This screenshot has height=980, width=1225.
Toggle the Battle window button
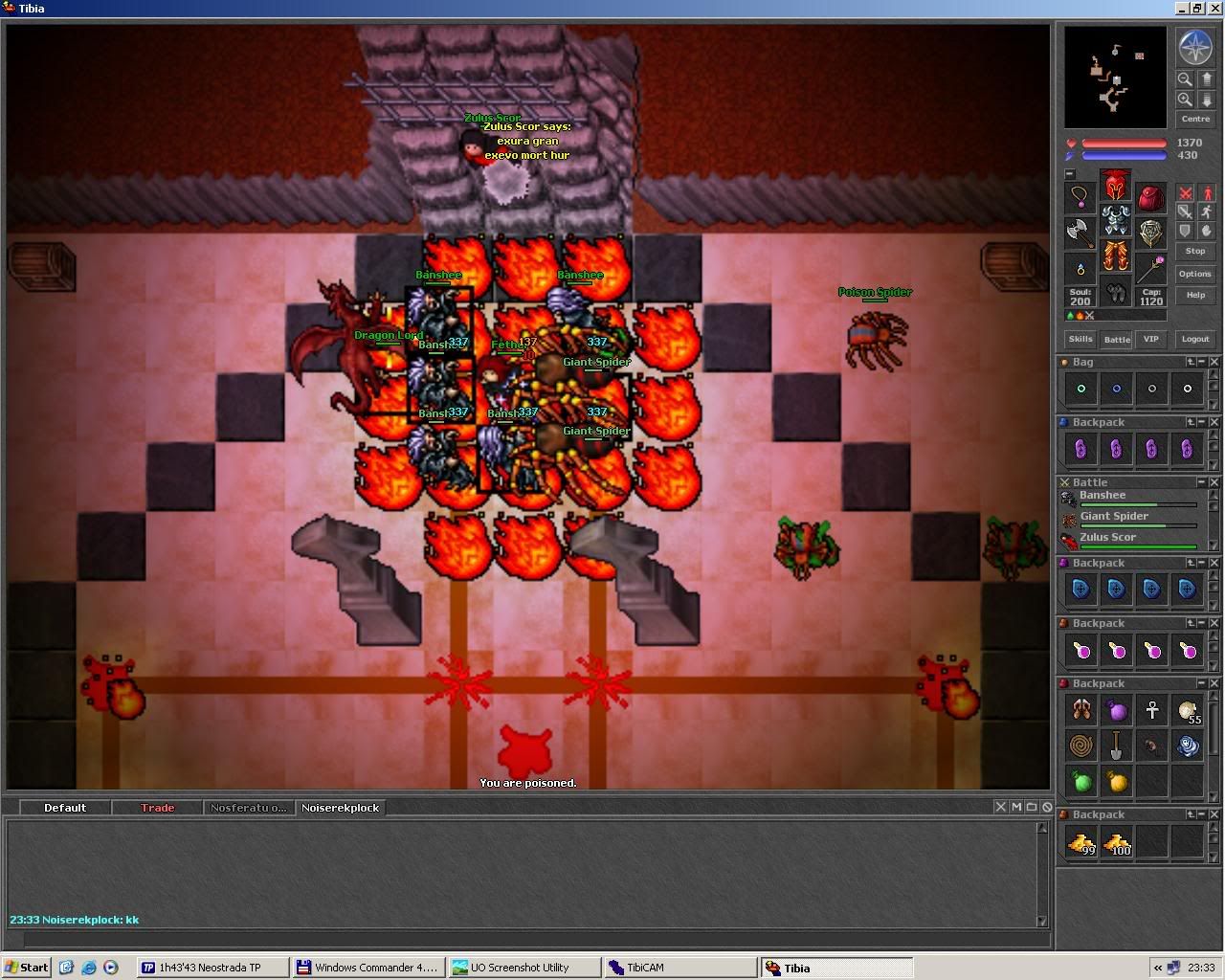(x=1117, y=339)
